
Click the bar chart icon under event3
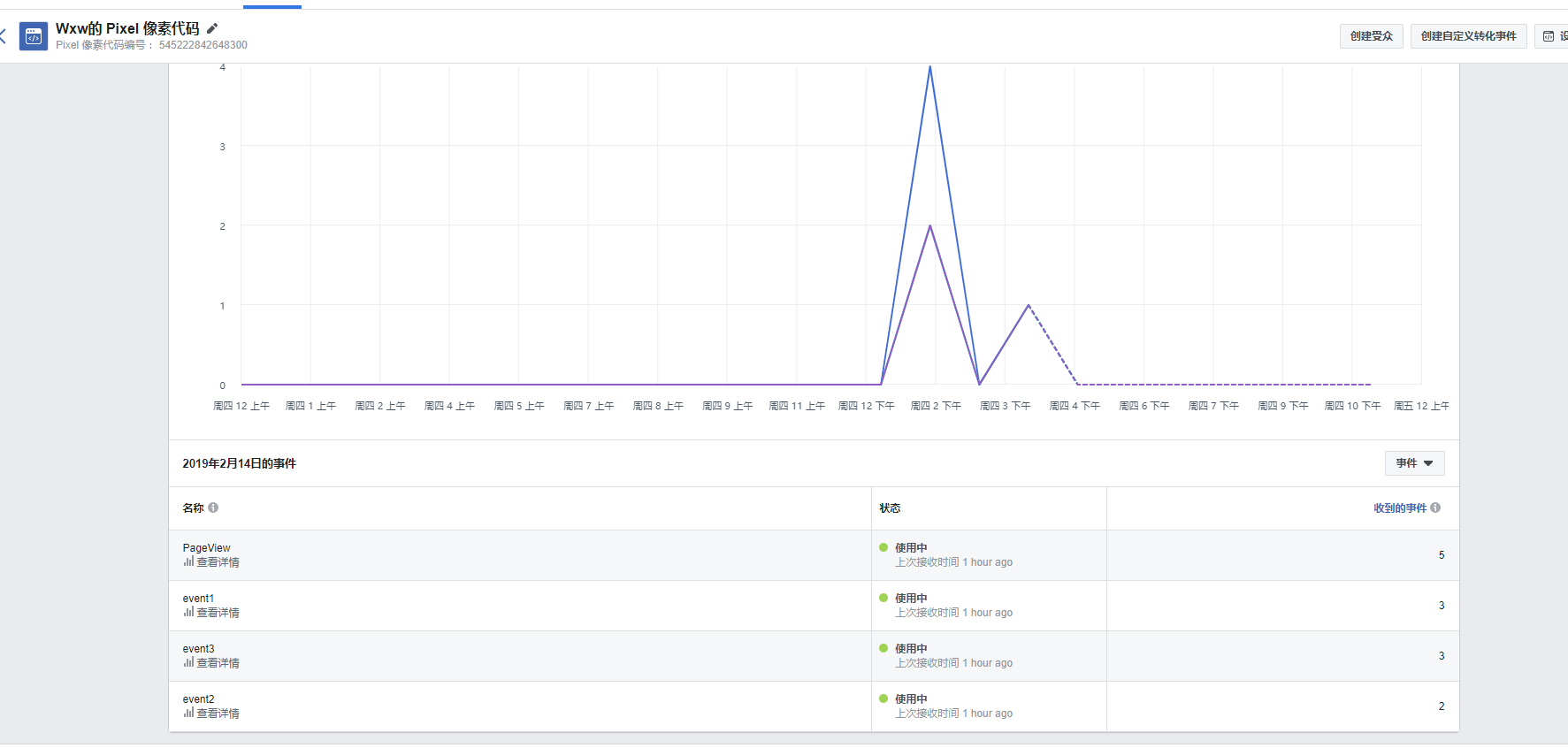pyautogui.click(x=188, y=662)
